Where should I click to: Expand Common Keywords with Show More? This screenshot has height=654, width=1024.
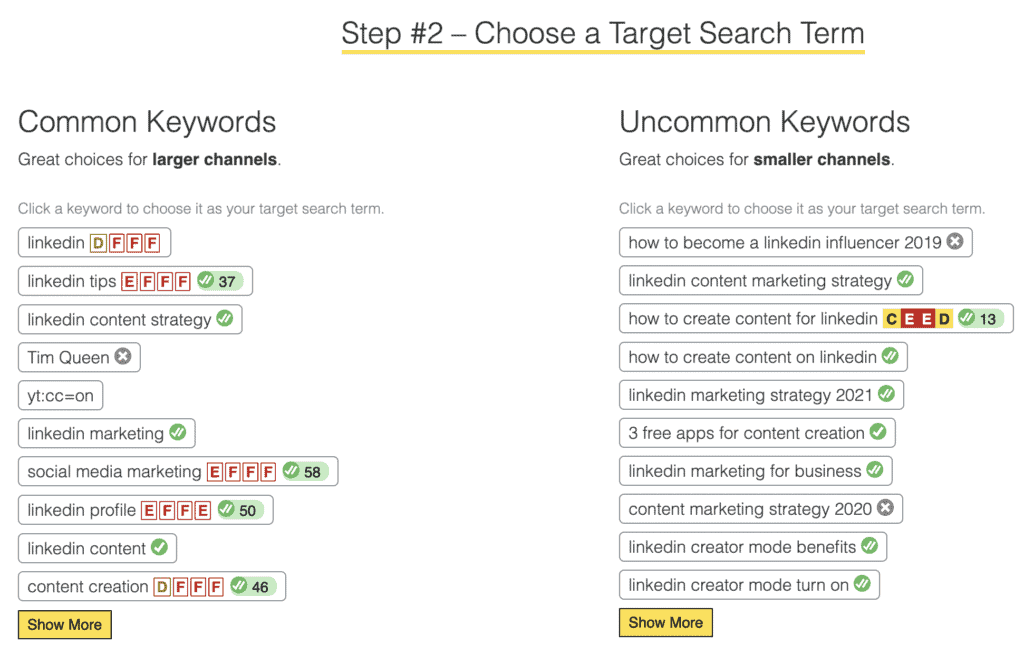pos(65,625)
